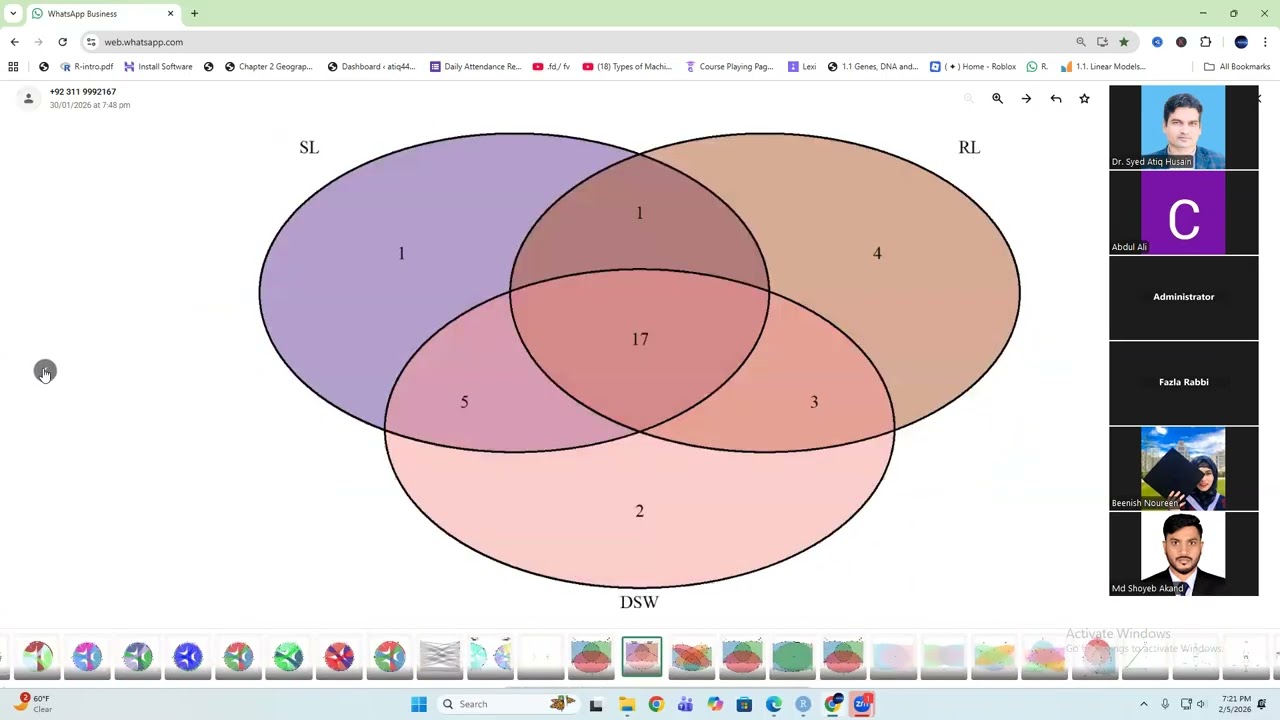Screen dimensions: 1280x720
Task: Open the Lexi bookmark
Action: [802, 66]
